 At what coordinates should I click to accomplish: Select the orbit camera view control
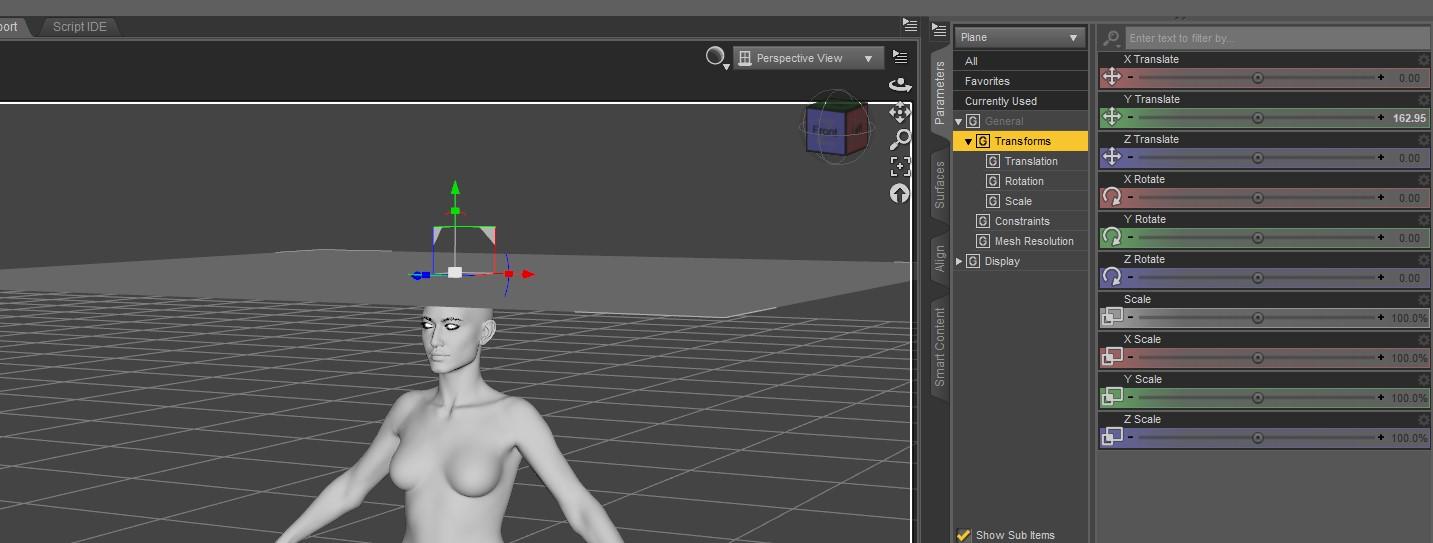(x=899, y=86)
